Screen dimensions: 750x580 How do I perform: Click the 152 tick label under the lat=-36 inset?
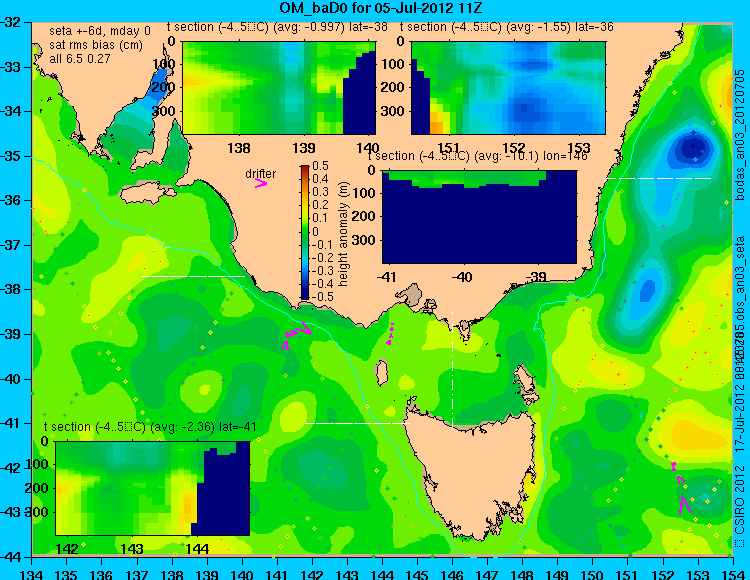point(514,148)
